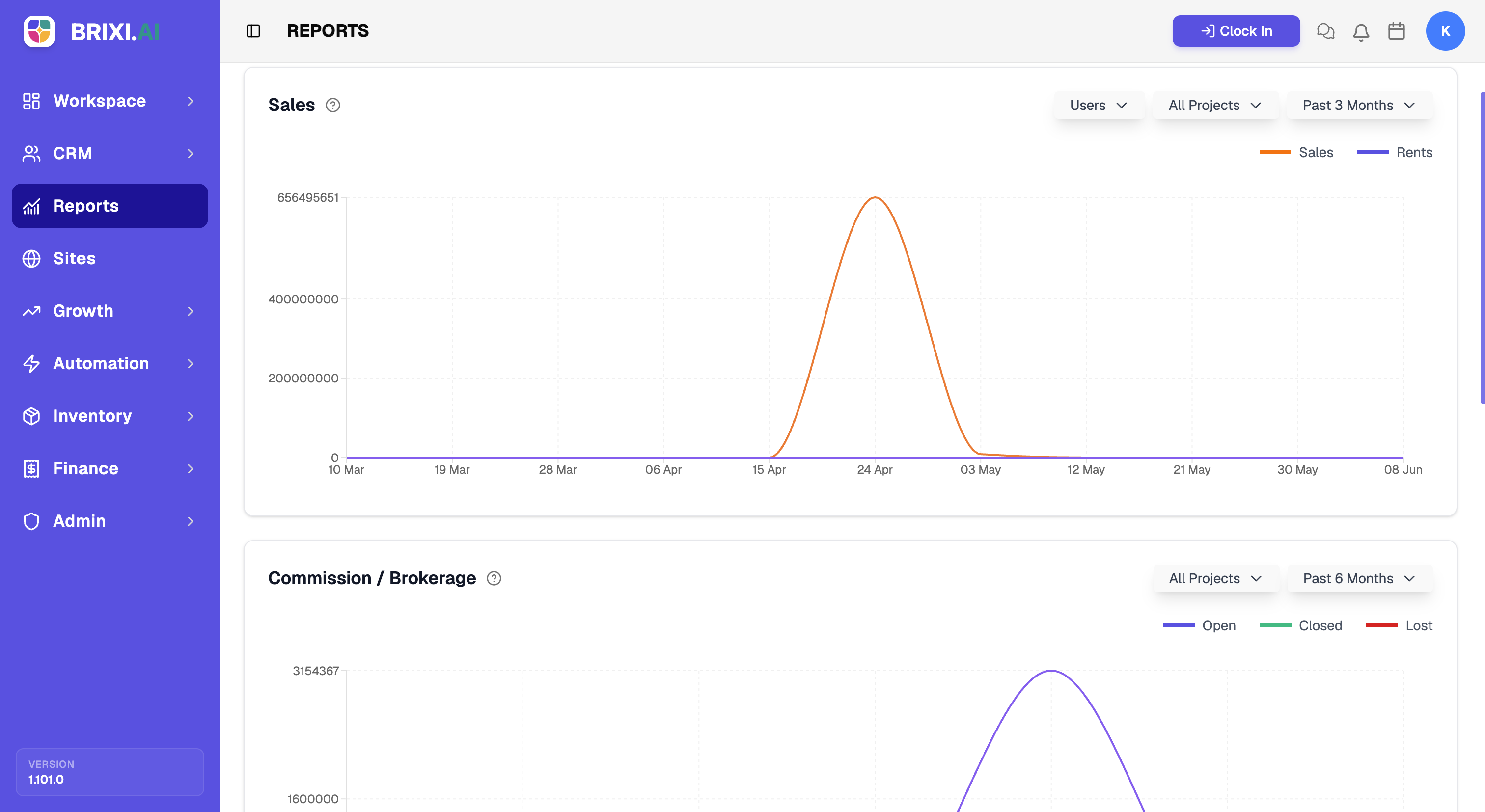Expand the Growth menu chevron
Screen dimensions: 1485x812
190,311
